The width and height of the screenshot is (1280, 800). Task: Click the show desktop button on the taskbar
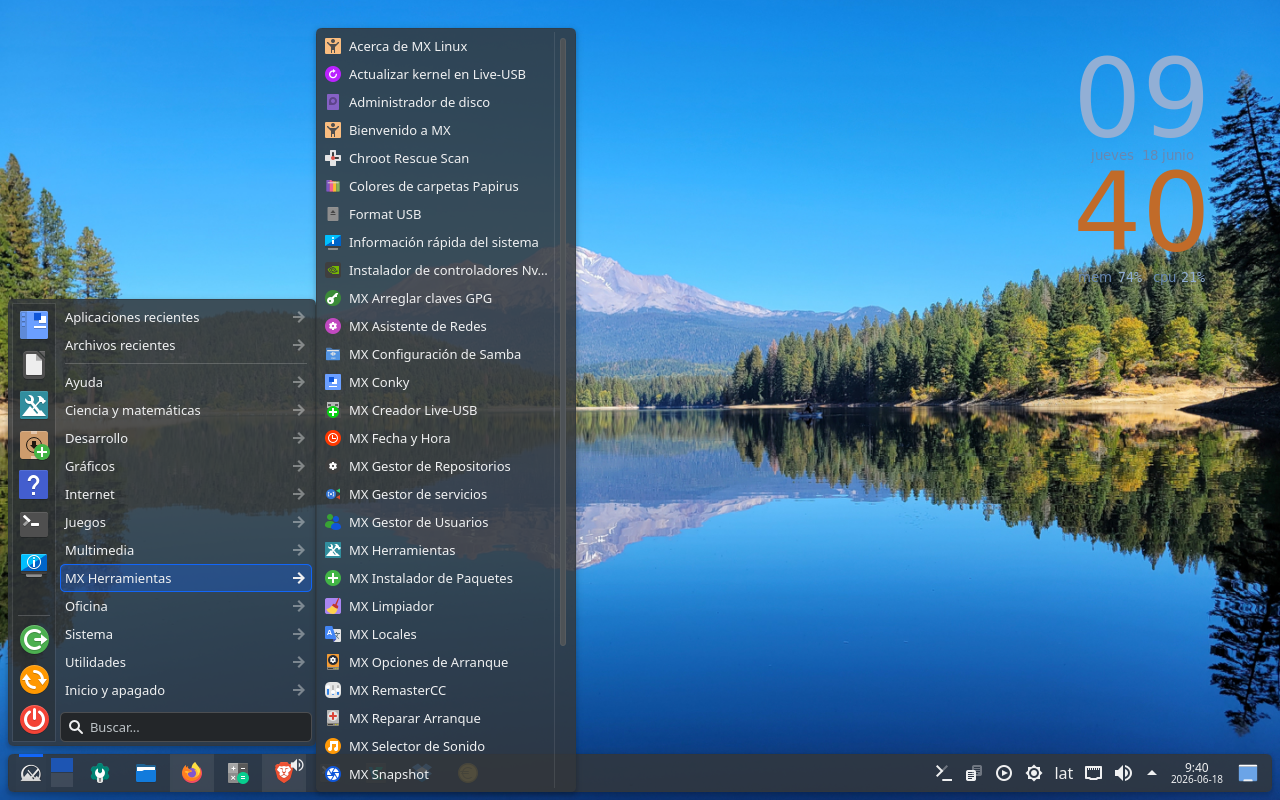tap(1248, 773)
